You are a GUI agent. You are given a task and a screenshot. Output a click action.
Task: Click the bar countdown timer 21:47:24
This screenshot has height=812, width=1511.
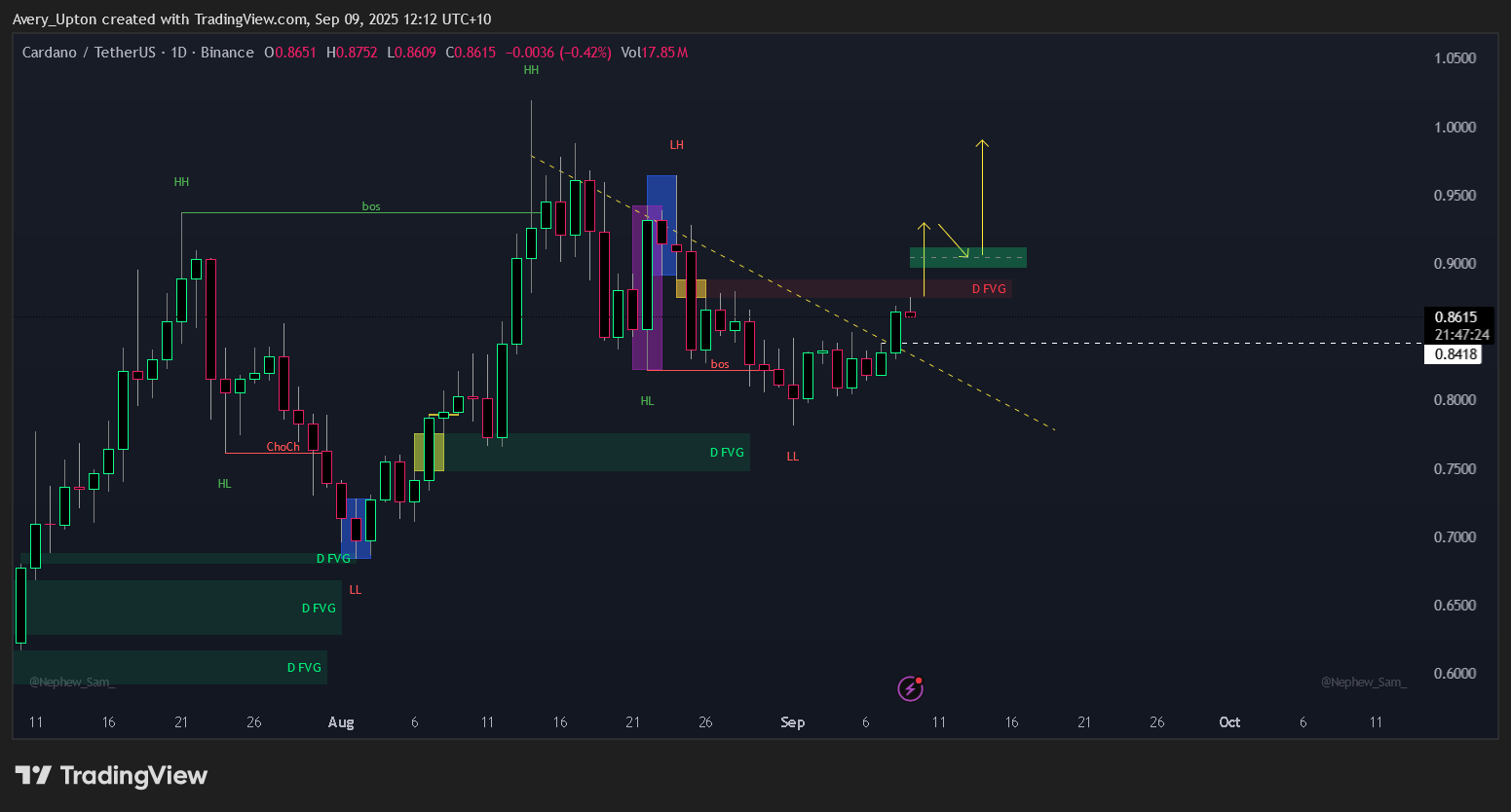(1461, 335)
